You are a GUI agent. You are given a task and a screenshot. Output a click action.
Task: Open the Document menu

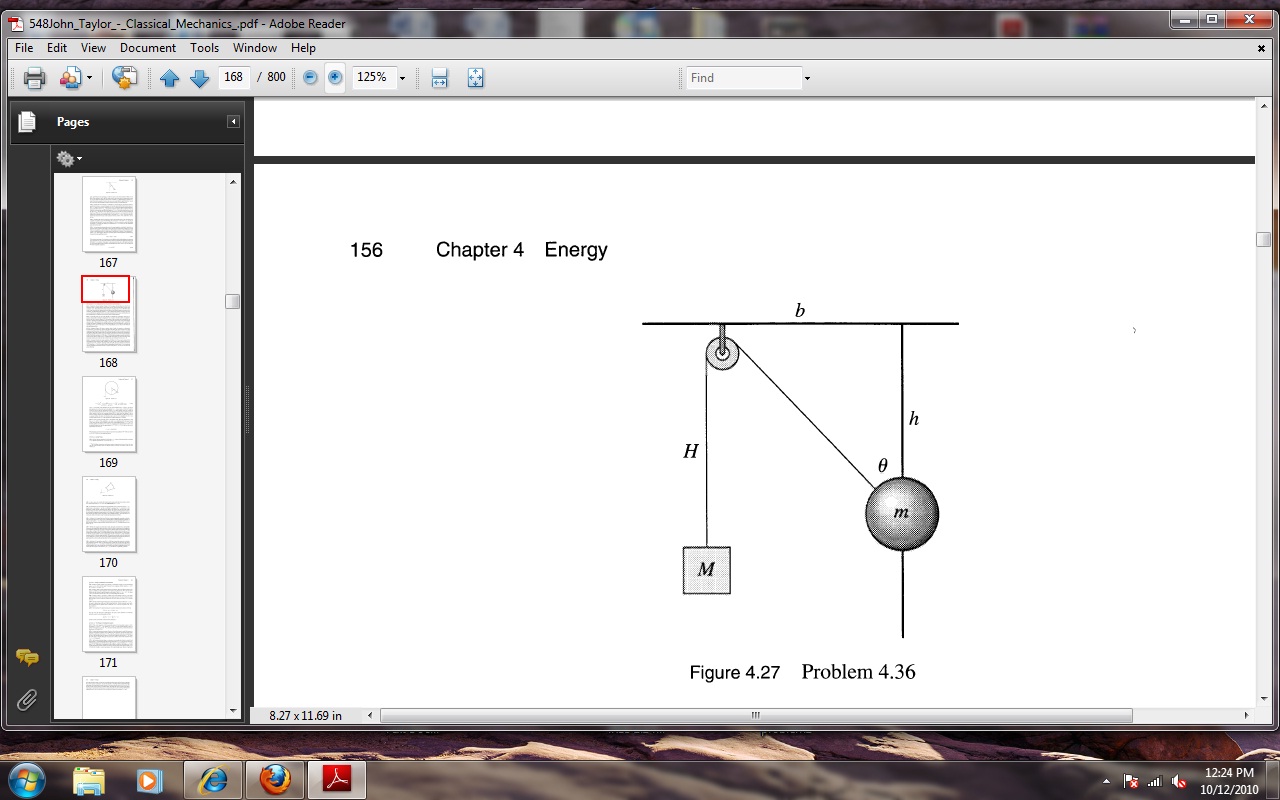147,48
